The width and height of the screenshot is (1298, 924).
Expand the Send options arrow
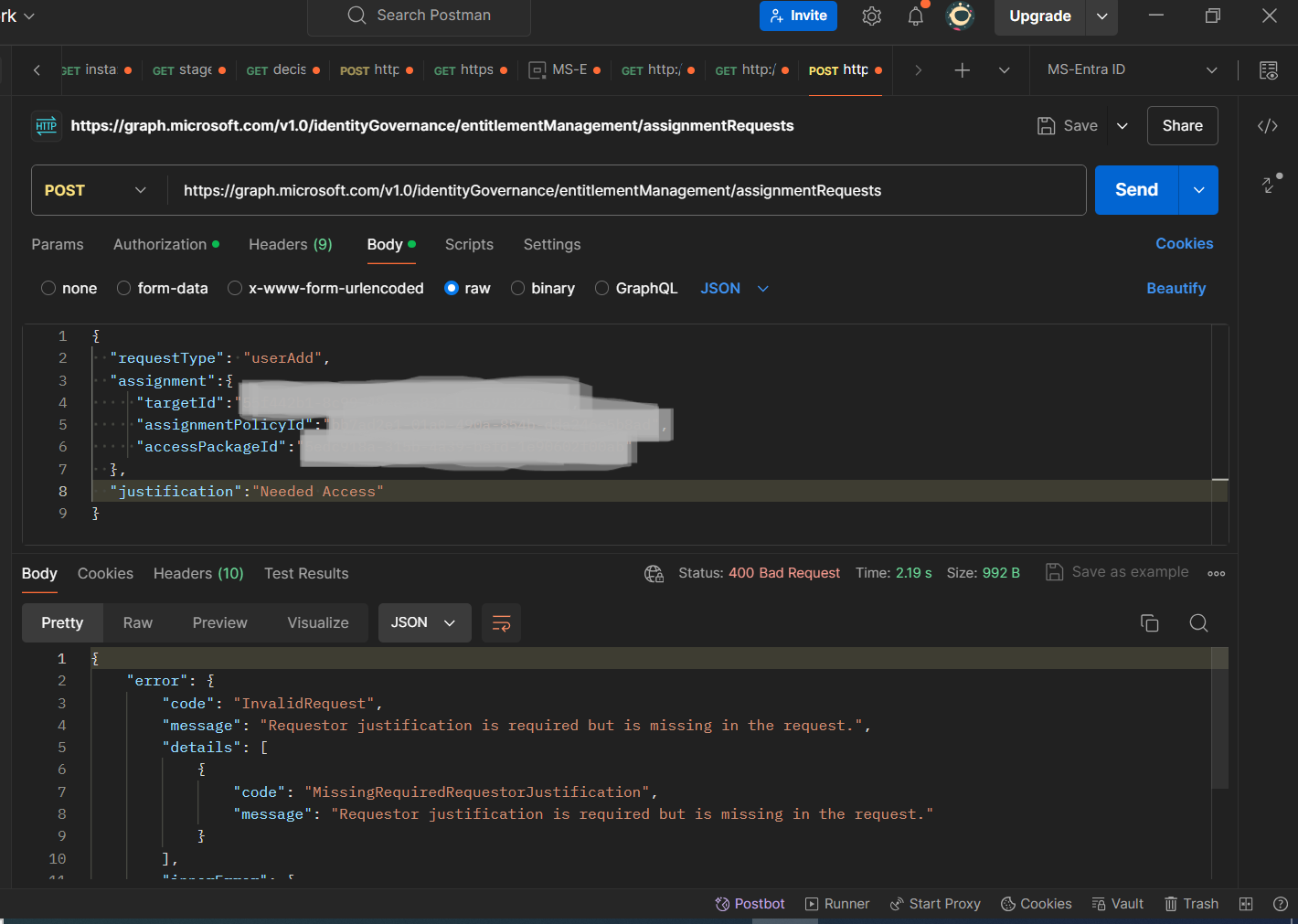(x=1198, y=190)
